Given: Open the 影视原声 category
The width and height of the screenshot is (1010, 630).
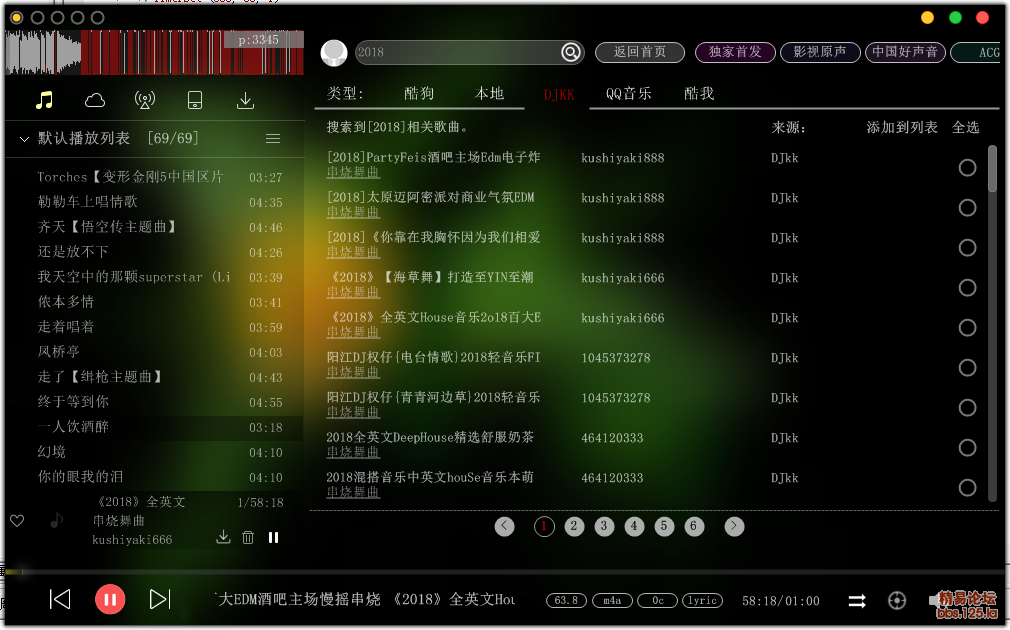Looking at the screenshot, I should 820,52.
